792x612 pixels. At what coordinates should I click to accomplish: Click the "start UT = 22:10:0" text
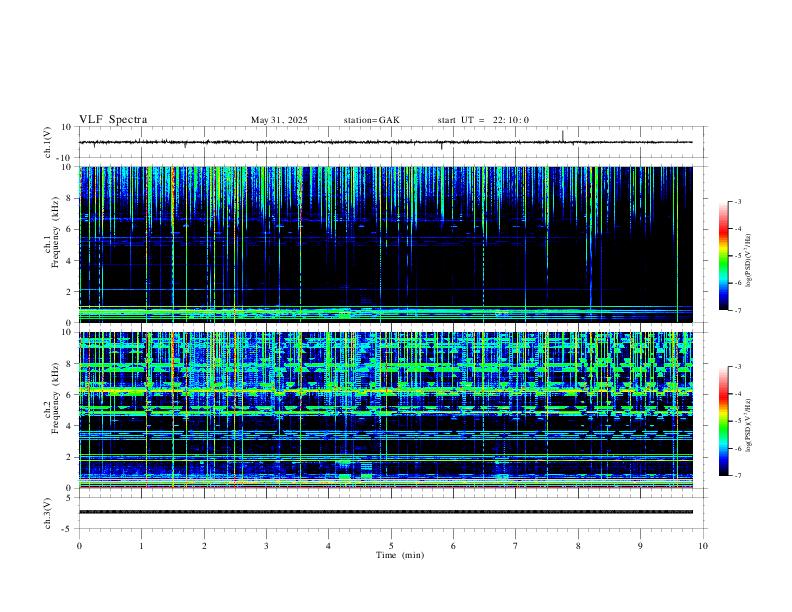[483, 120]
